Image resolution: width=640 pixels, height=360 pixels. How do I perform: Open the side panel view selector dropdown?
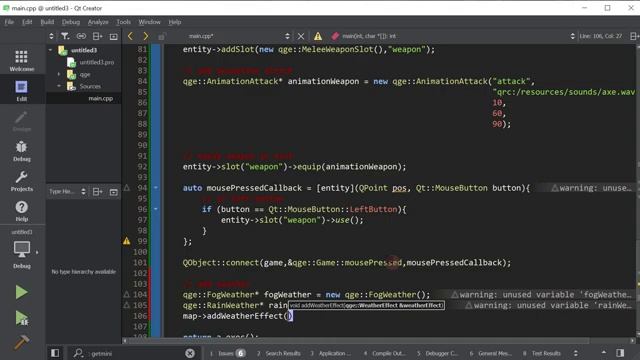(x=51, y=36)
